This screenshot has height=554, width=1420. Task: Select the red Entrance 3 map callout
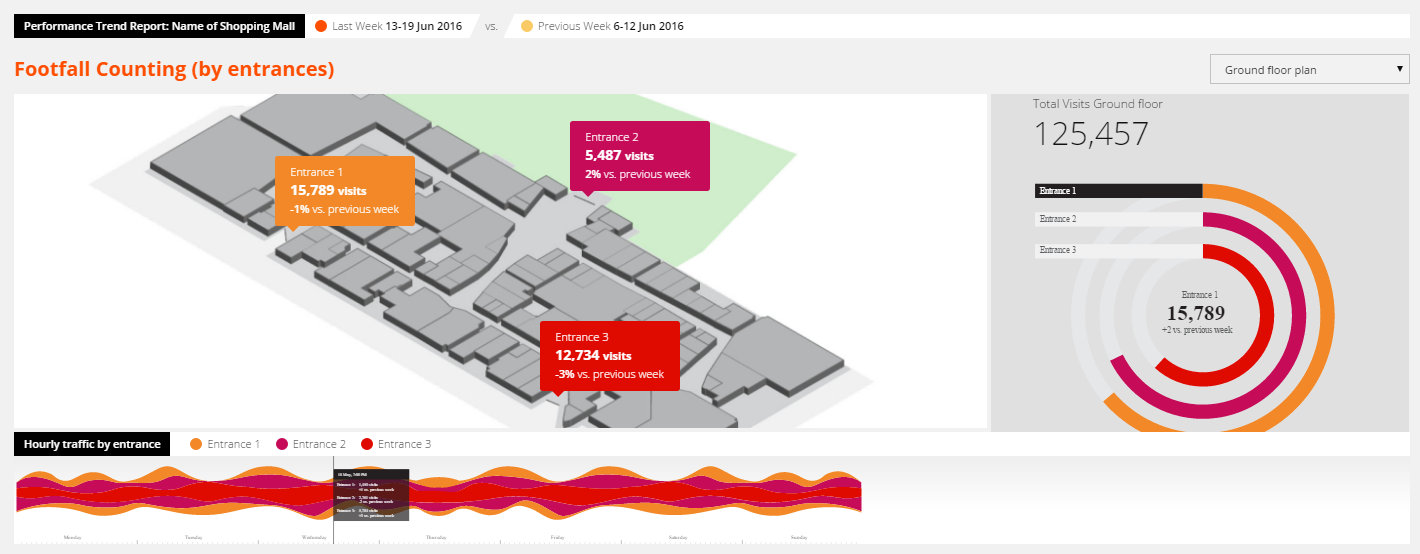pos(609,356)
